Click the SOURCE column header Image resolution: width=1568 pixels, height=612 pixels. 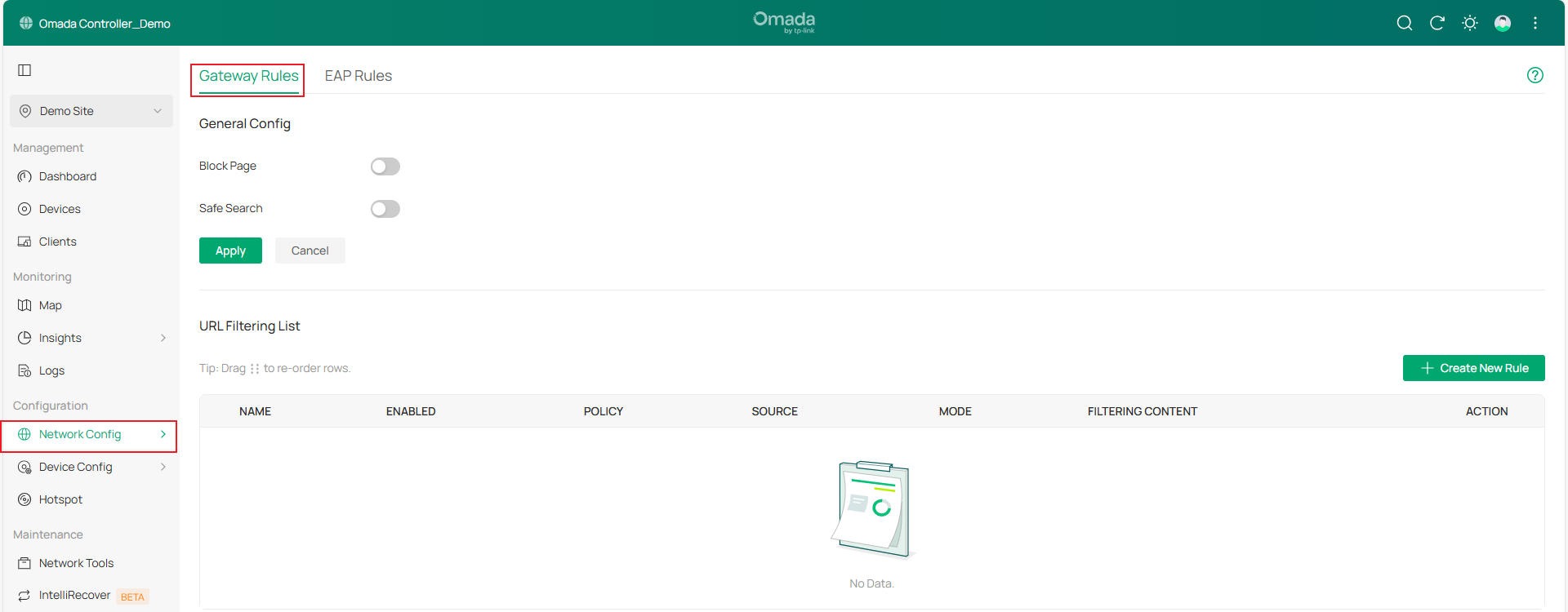775,411
